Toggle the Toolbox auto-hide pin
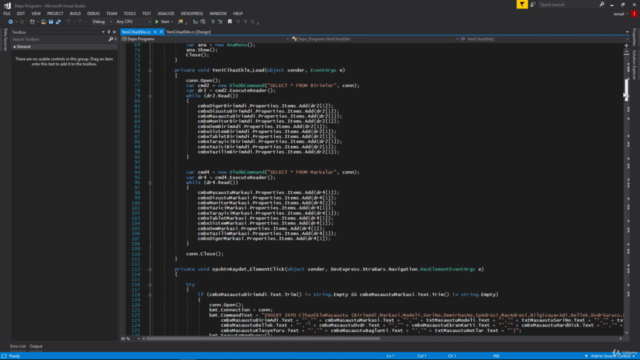Screen dimensions: 640x360 click(x=109, y=32)
